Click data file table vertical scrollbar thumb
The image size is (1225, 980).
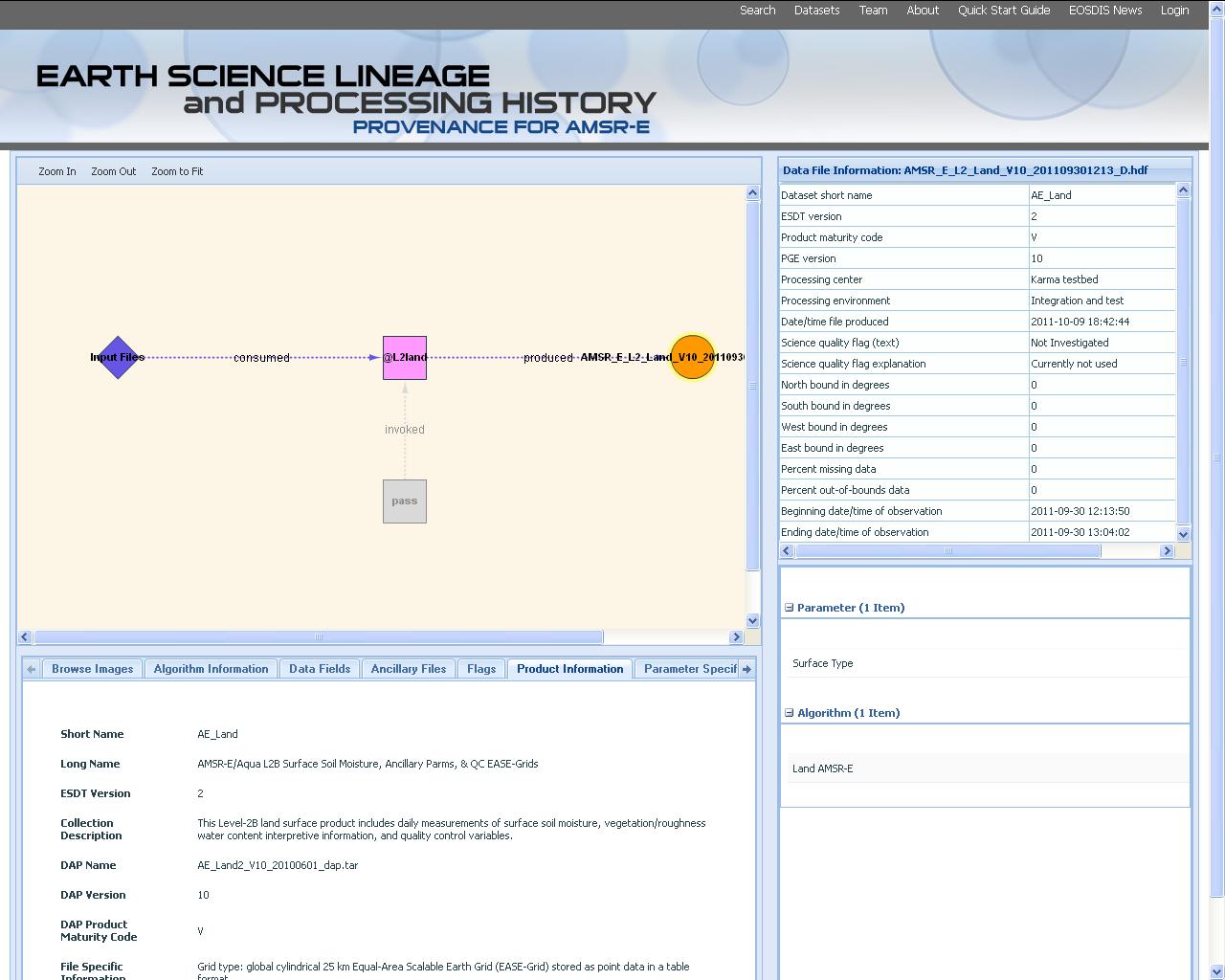[x=1183, y=362]
